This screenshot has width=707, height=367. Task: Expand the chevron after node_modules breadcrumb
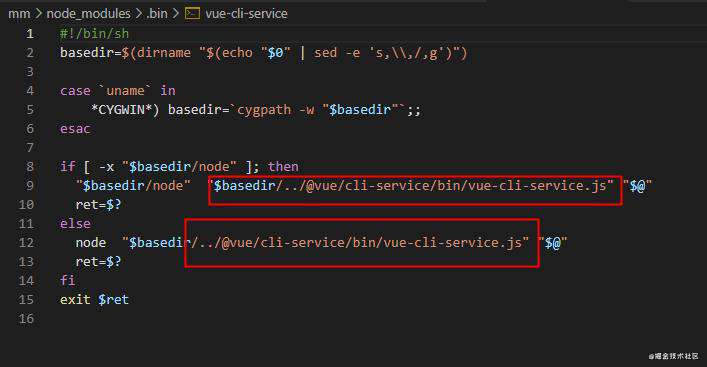click(138, 14)
